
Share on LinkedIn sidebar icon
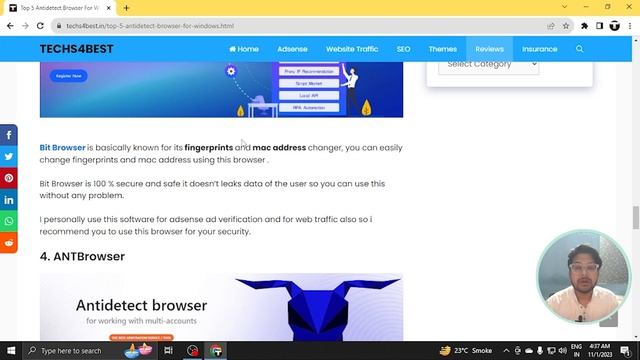(9, 200)
